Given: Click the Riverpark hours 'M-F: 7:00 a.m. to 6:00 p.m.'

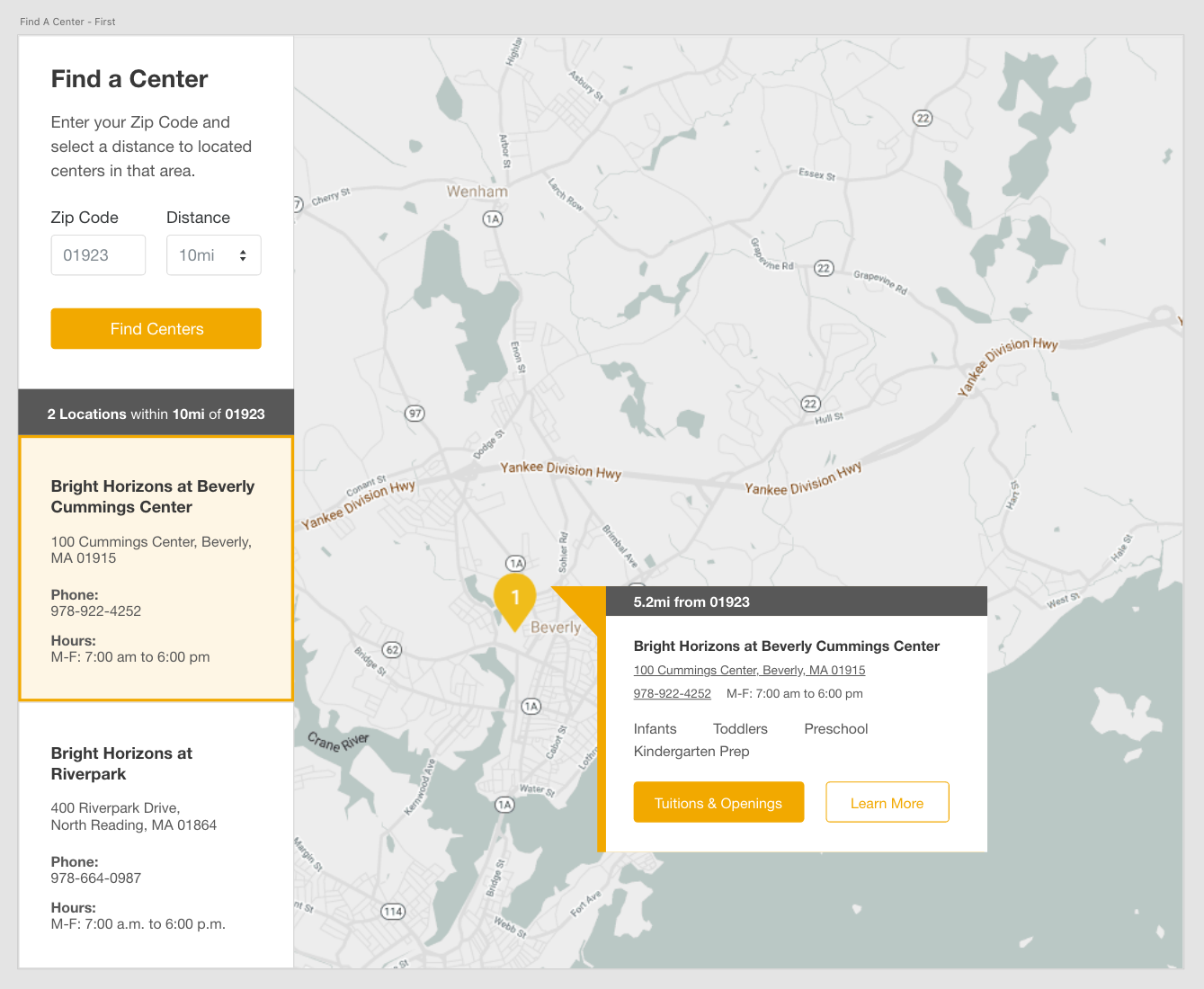Looking at the screenshot, I should pos(138,923).
